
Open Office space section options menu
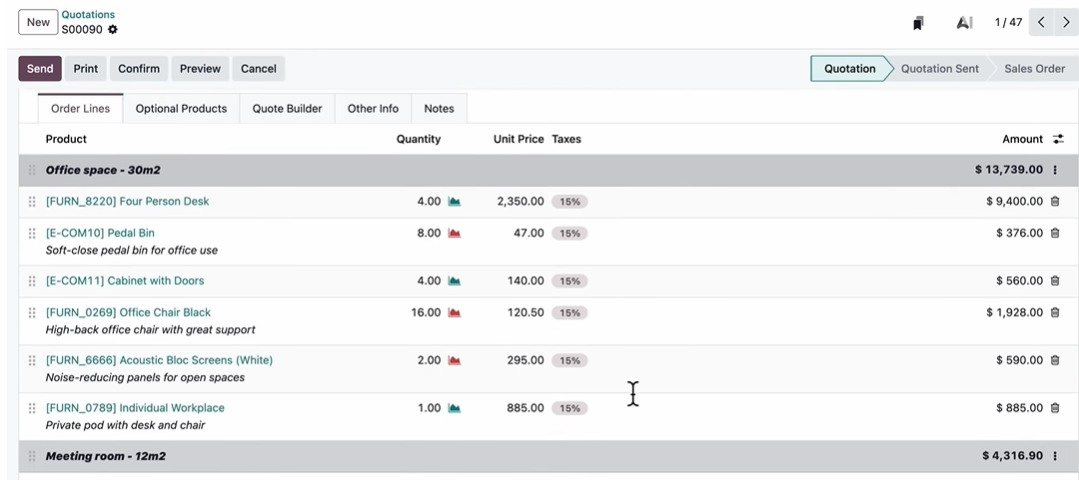[x=1055, y=170]
